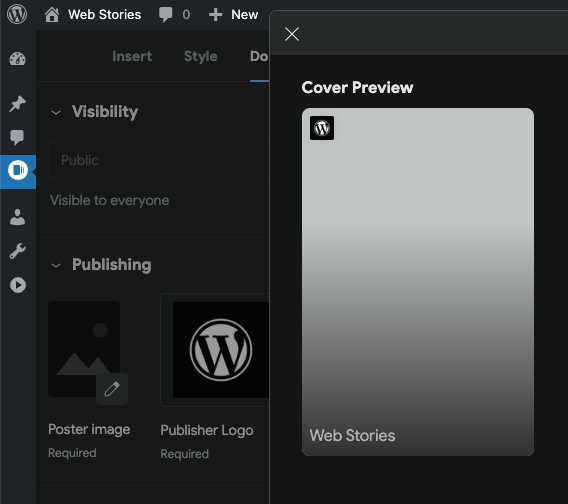Open the Comments icon in sidebar

(x=17, y=137)
